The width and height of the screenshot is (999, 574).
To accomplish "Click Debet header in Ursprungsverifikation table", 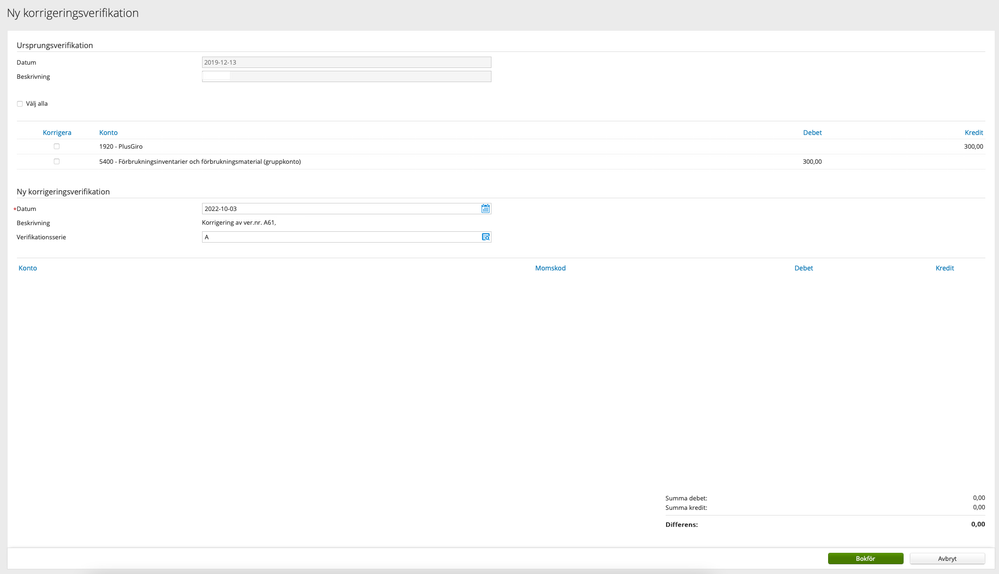I will pos(812,132).
